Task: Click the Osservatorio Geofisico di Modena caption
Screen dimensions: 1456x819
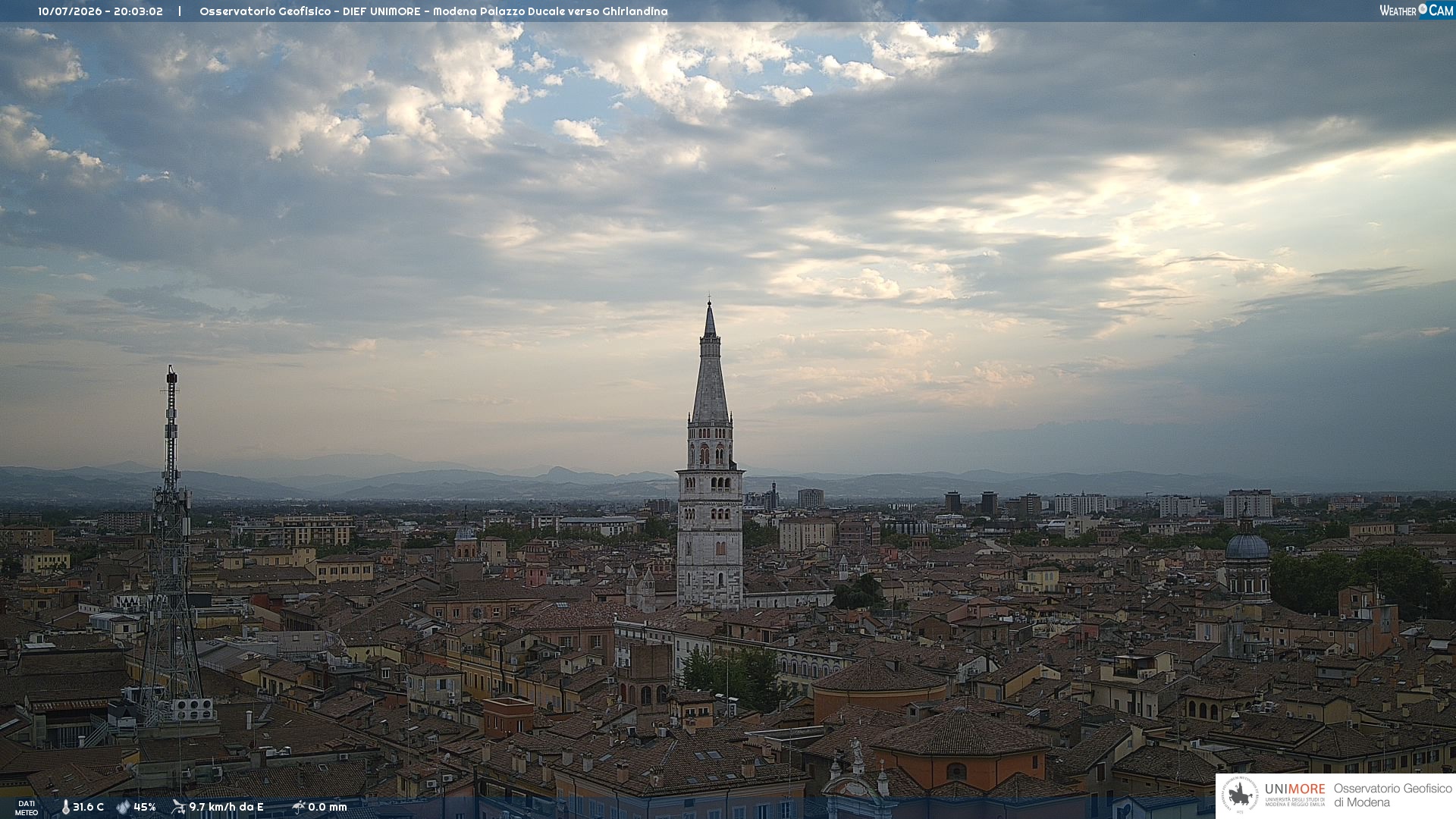Action: [1392, 795]
